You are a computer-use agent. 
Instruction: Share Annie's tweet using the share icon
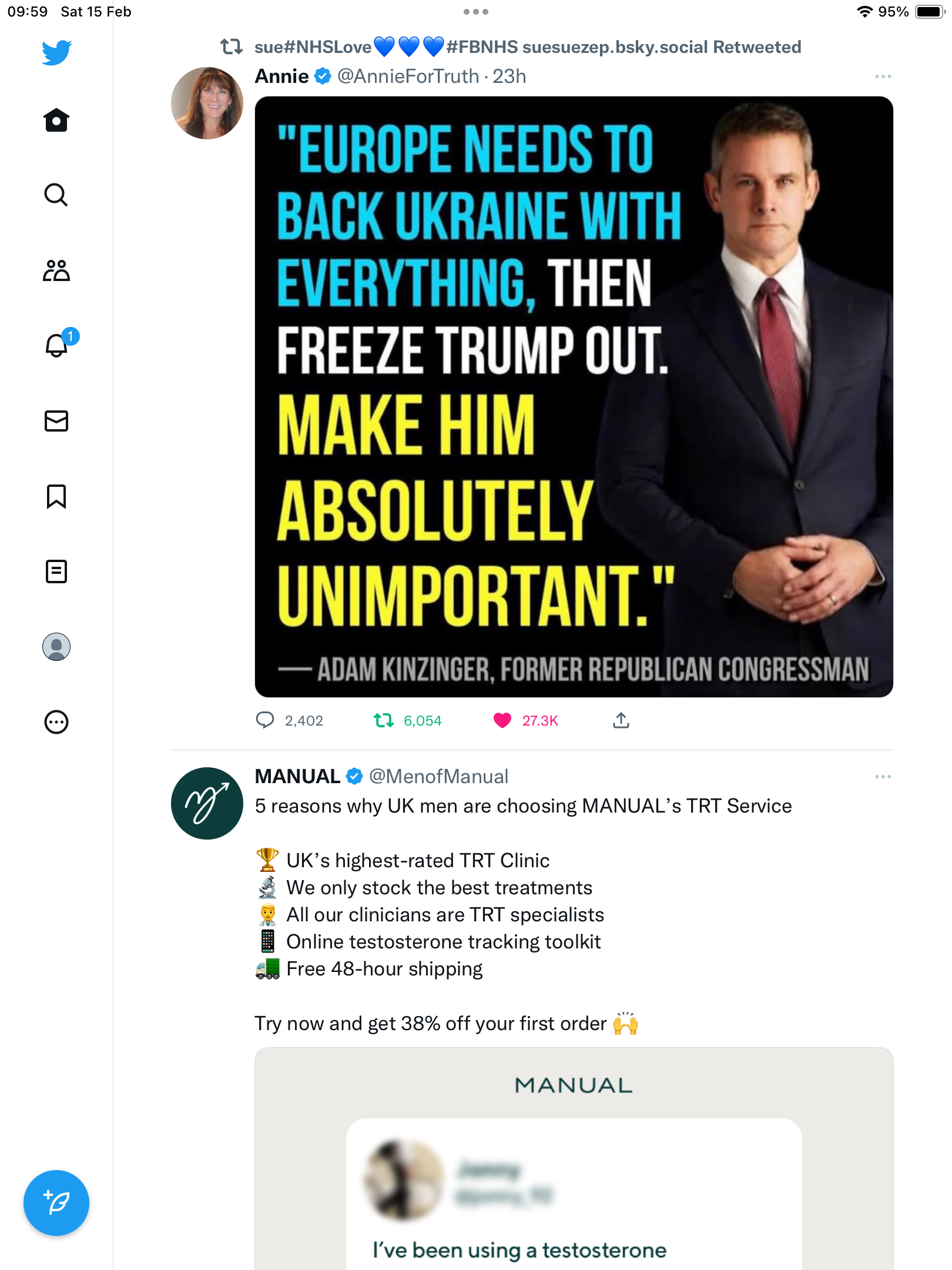coord(621,720)
